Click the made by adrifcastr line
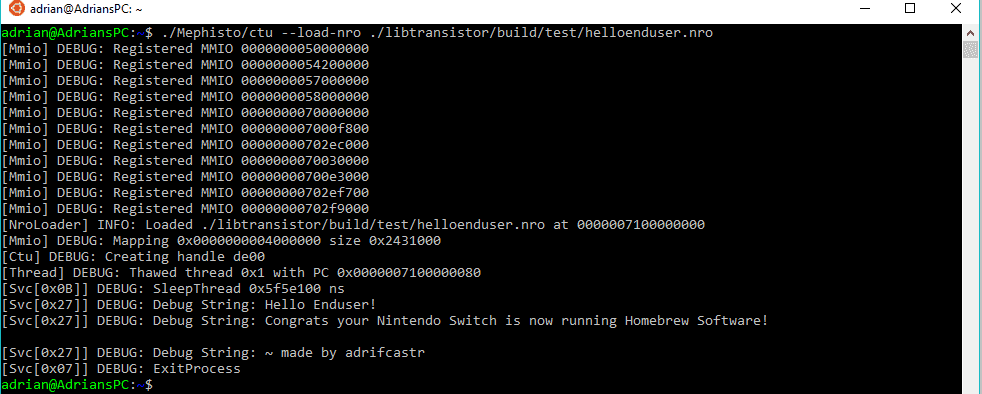The height and width of the screenshot is (394, 982). pyautogui.click(x=213, y=353)
